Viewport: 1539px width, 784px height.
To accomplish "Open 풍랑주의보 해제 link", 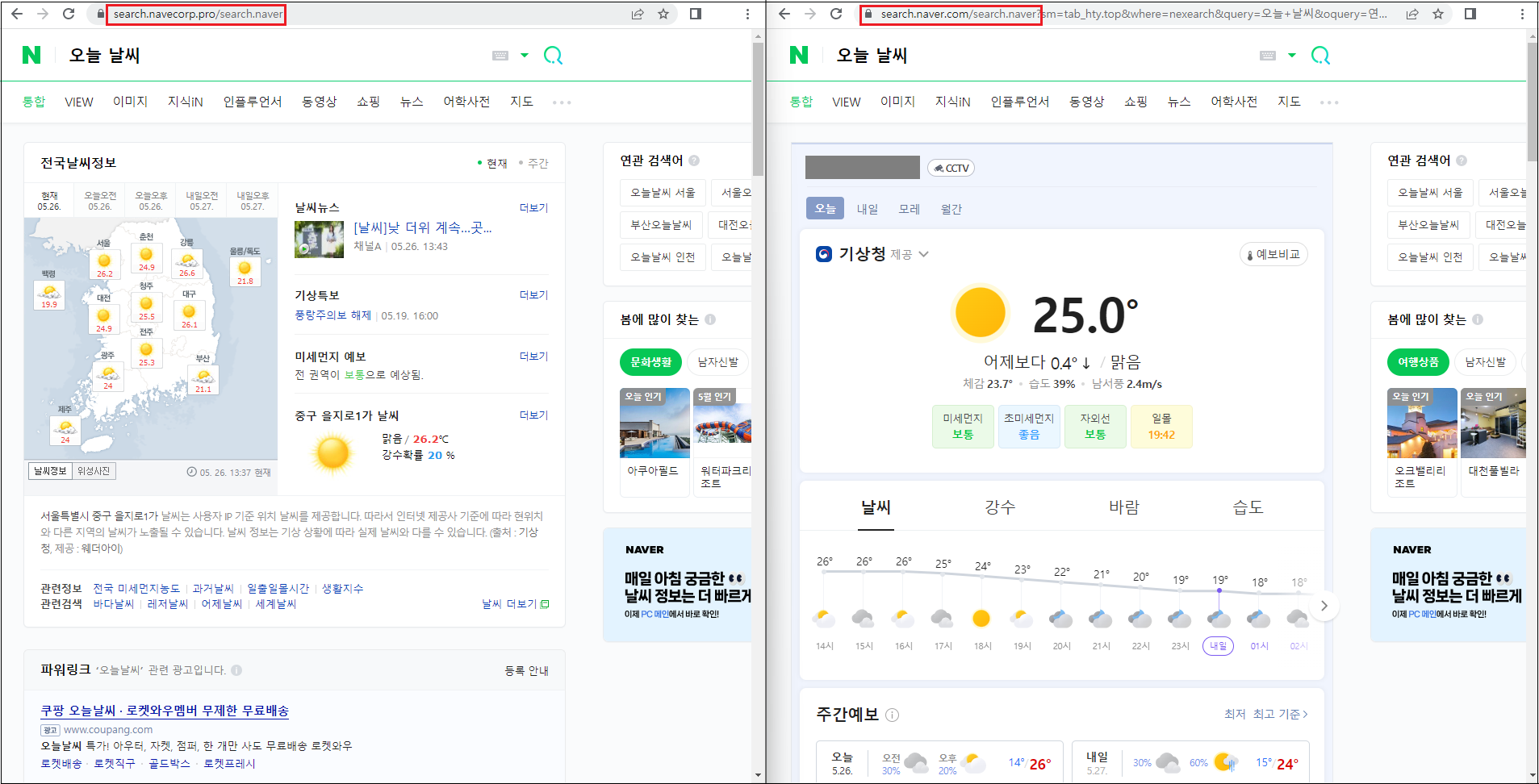I will pos(332,315).
